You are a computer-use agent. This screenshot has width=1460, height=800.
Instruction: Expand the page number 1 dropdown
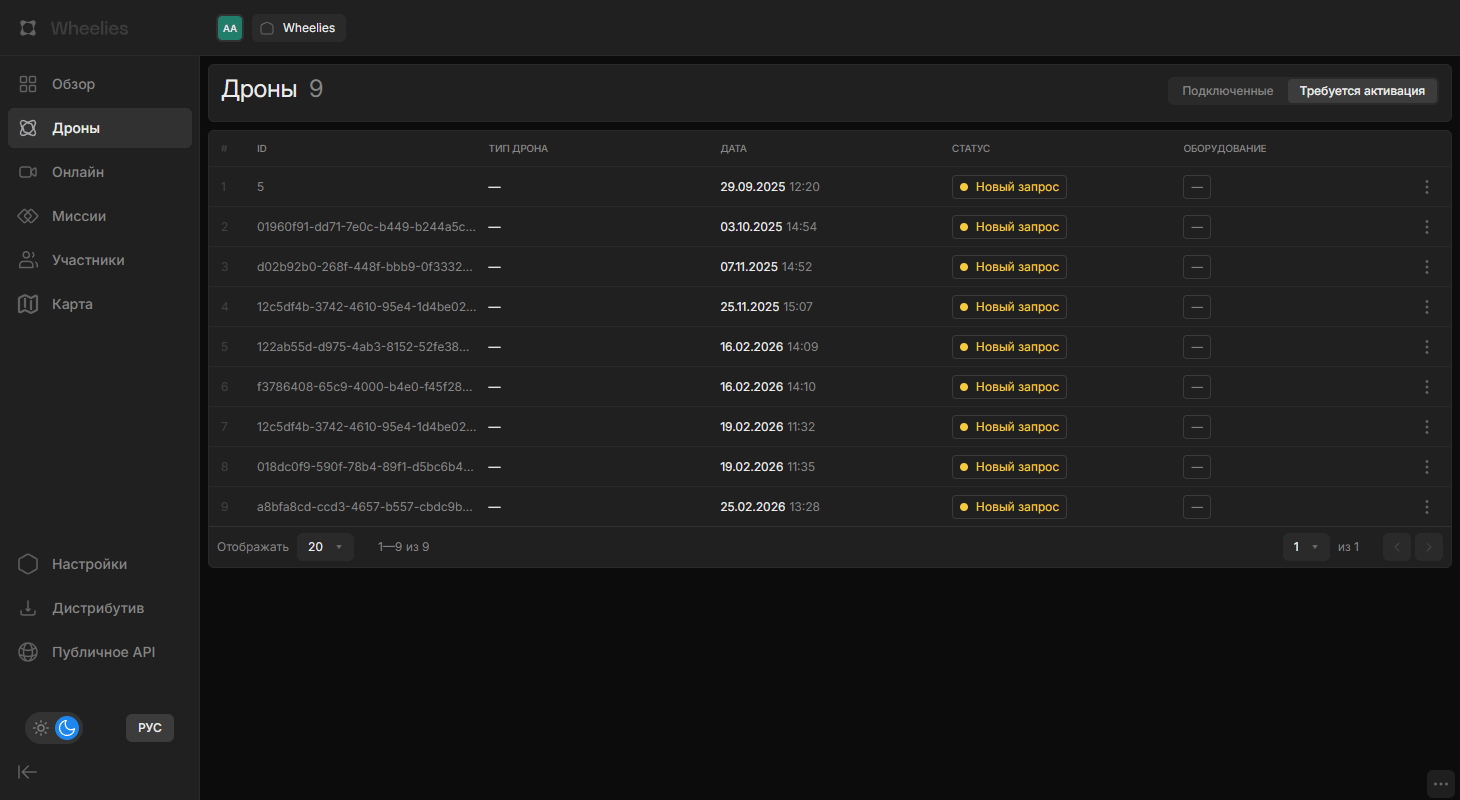[x=1306, y=547]
